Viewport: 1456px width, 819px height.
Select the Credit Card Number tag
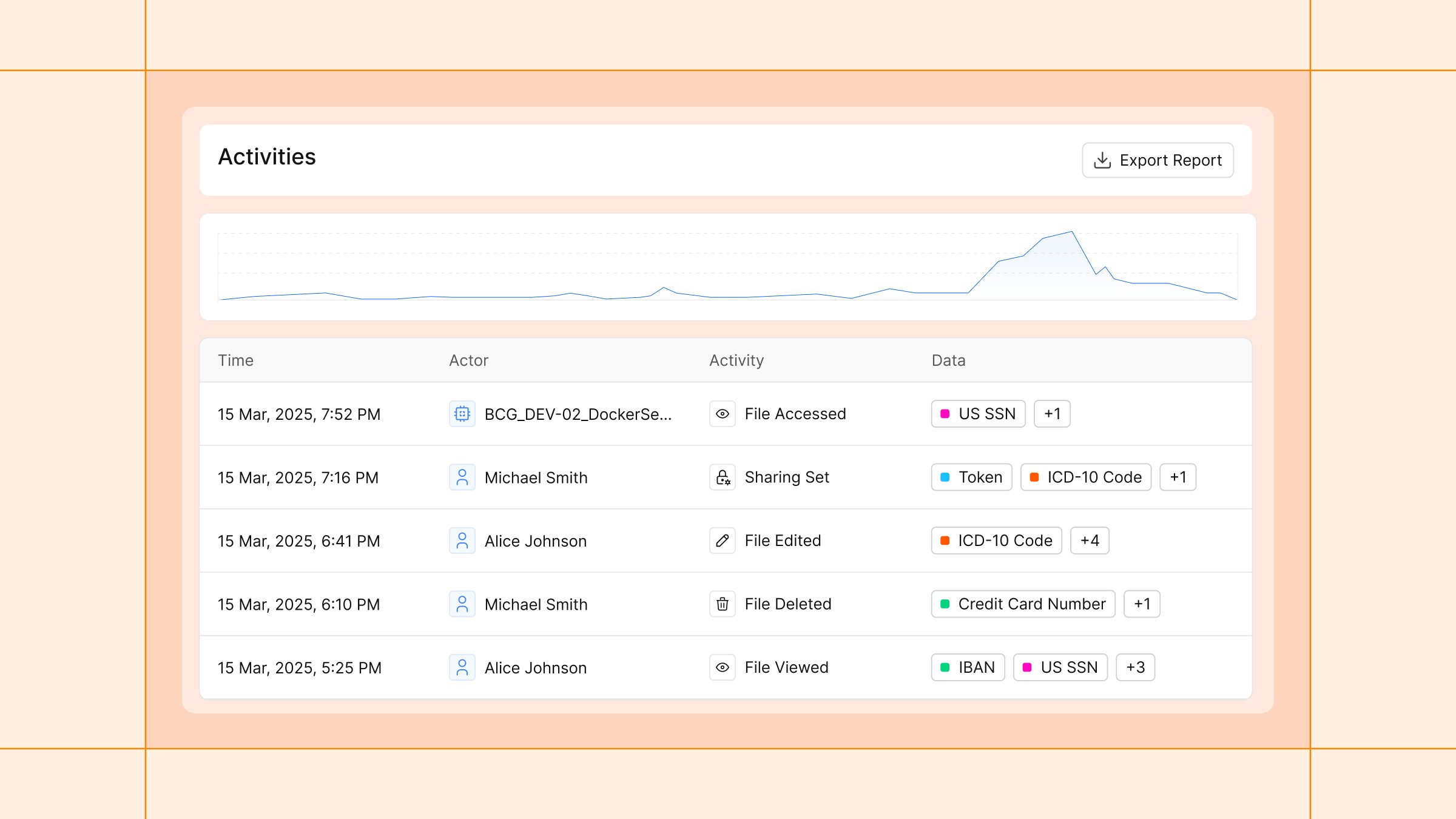pyautogui.click(x=1023, y=604)
